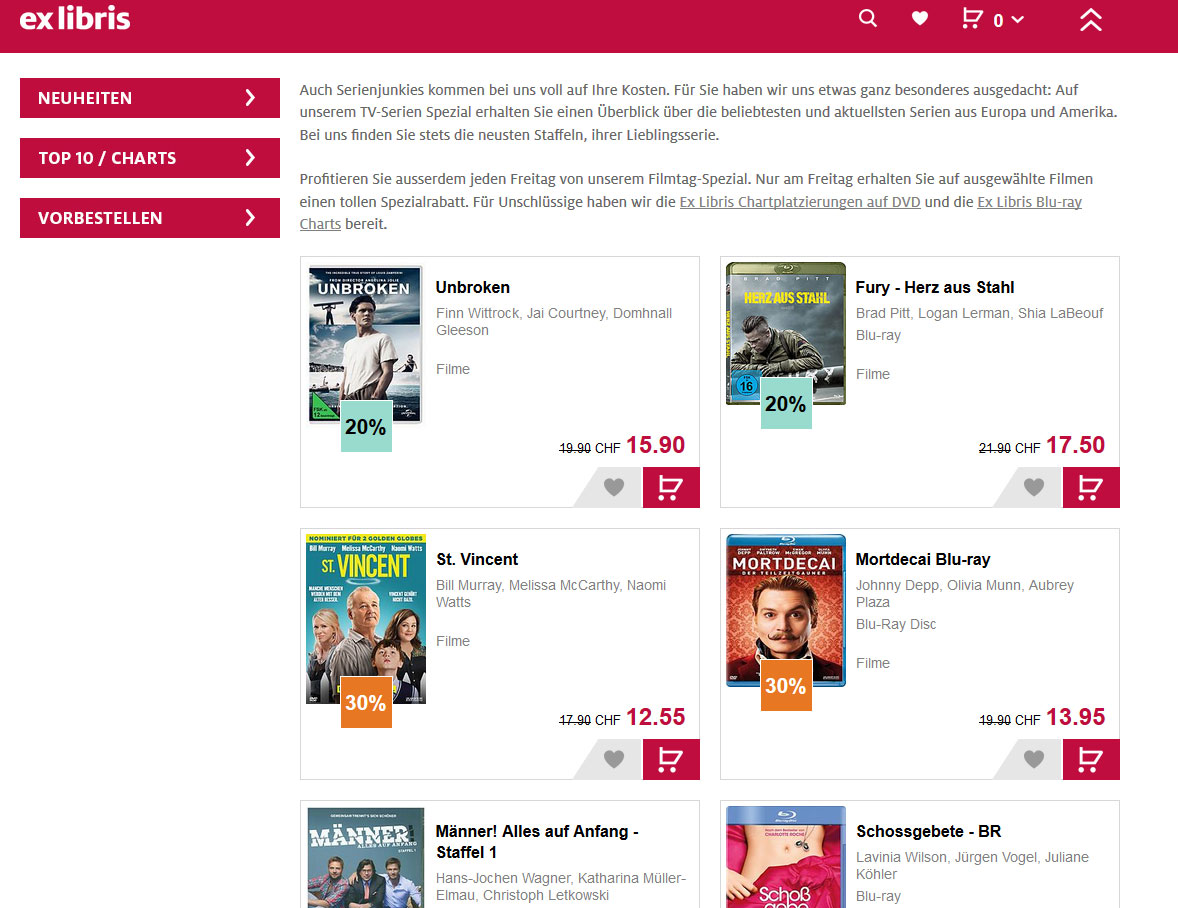Open Männer! Alles auf Anfang cover image
The height and width of the screenshot is (908, 1178).
point(366,858)
